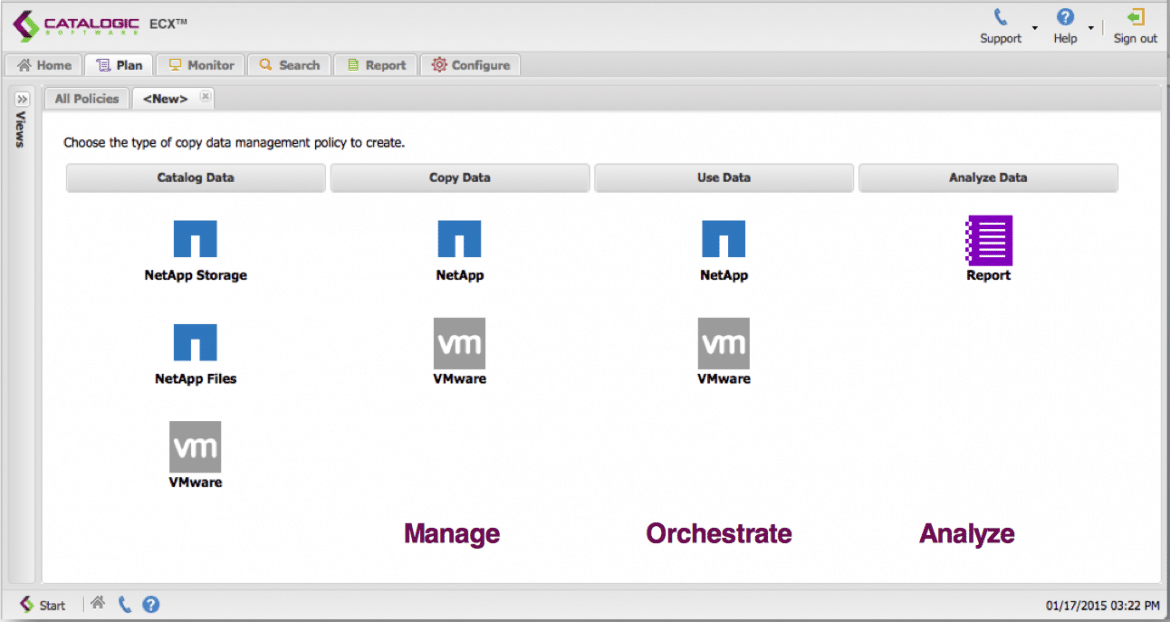The width and height of the screenshot is (1170, 622).
Task: Click the Copy Data header button
Action: 460,178
